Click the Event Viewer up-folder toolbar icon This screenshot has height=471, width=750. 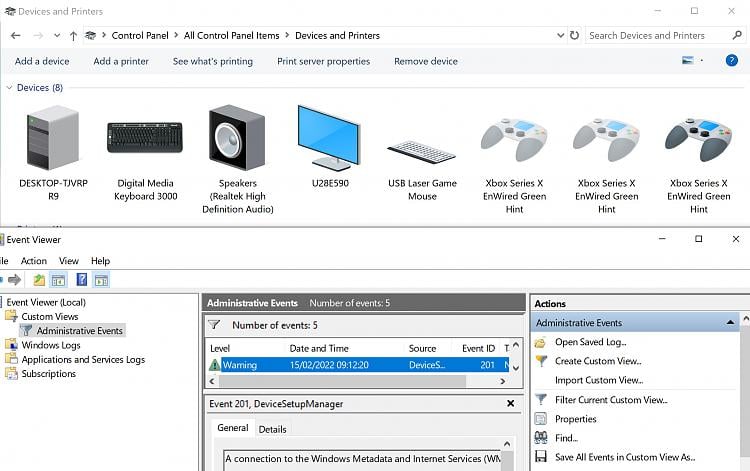click(39, 280)
